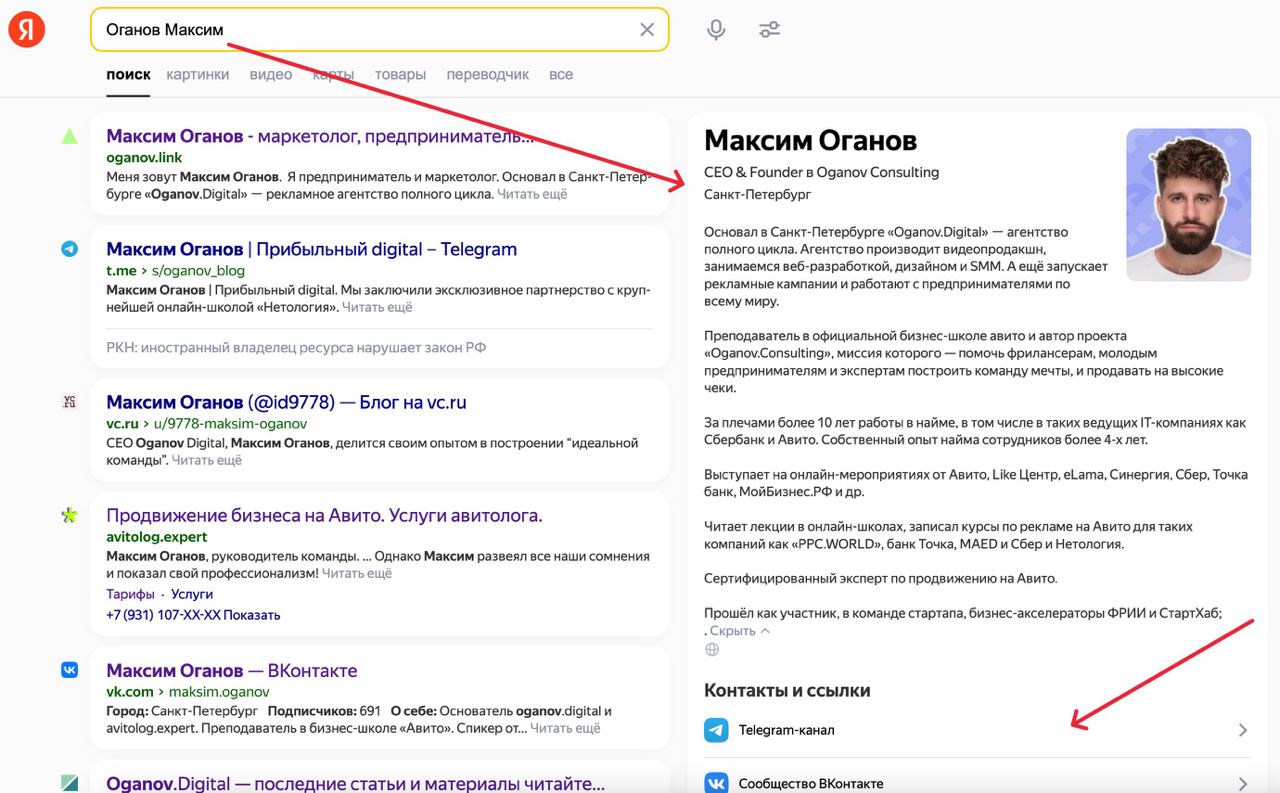The width and height of the screenshot is (1280, 793).
Task: Open result Прибыльный digital – Telegram
Action: [312, 249]
